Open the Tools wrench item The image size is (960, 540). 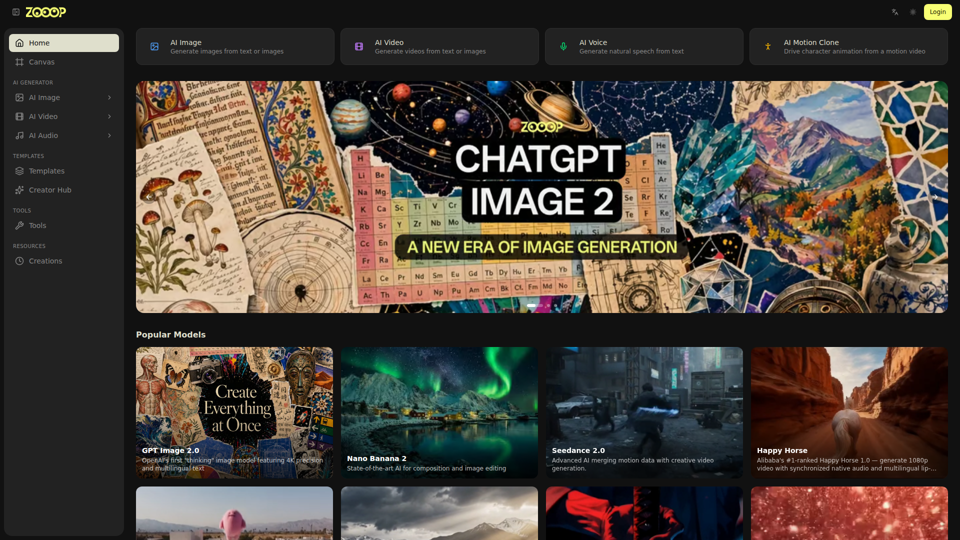(64, 225)
